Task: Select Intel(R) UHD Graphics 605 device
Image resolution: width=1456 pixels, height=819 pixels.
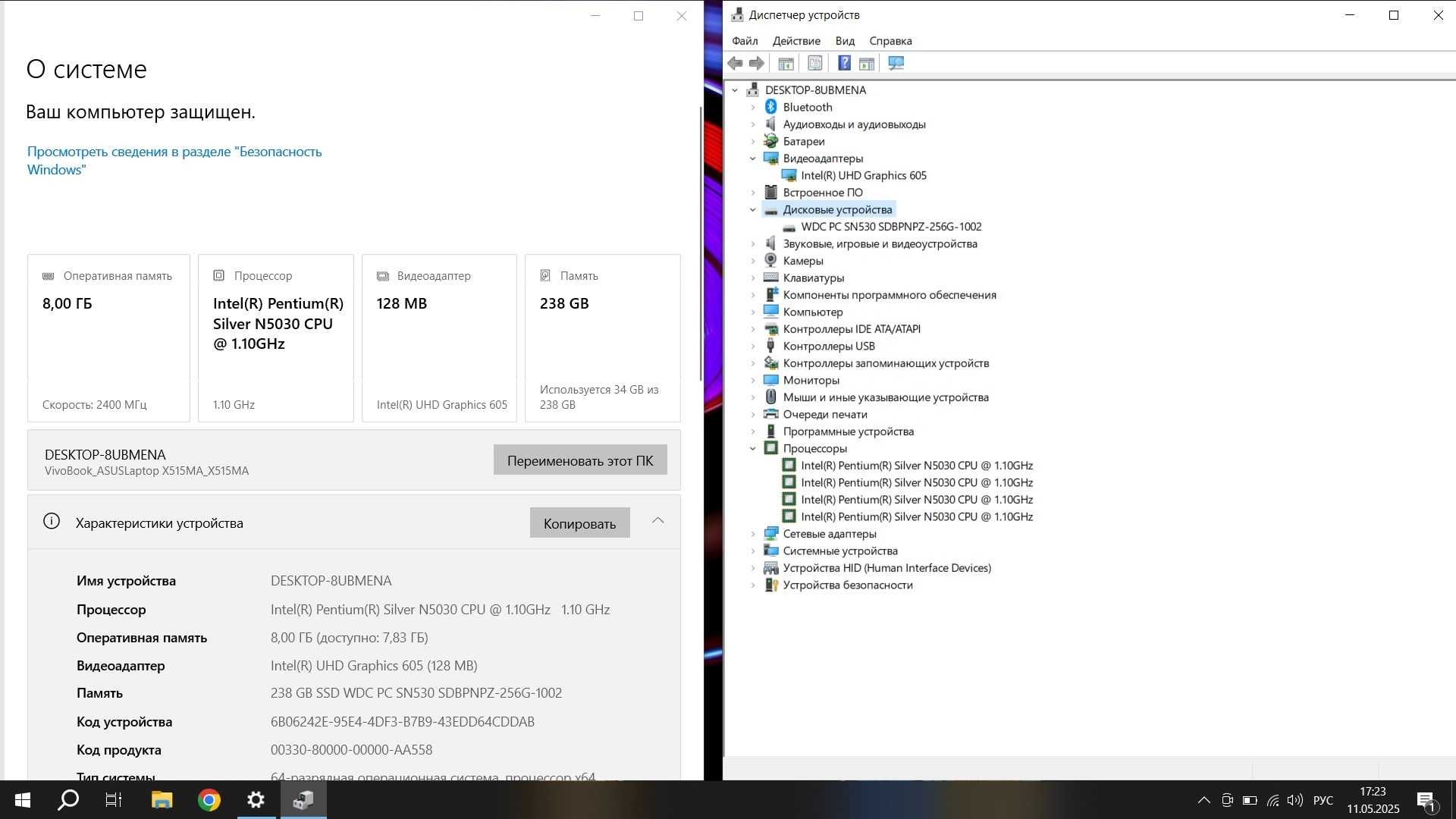Action: (x=864, y=175)
